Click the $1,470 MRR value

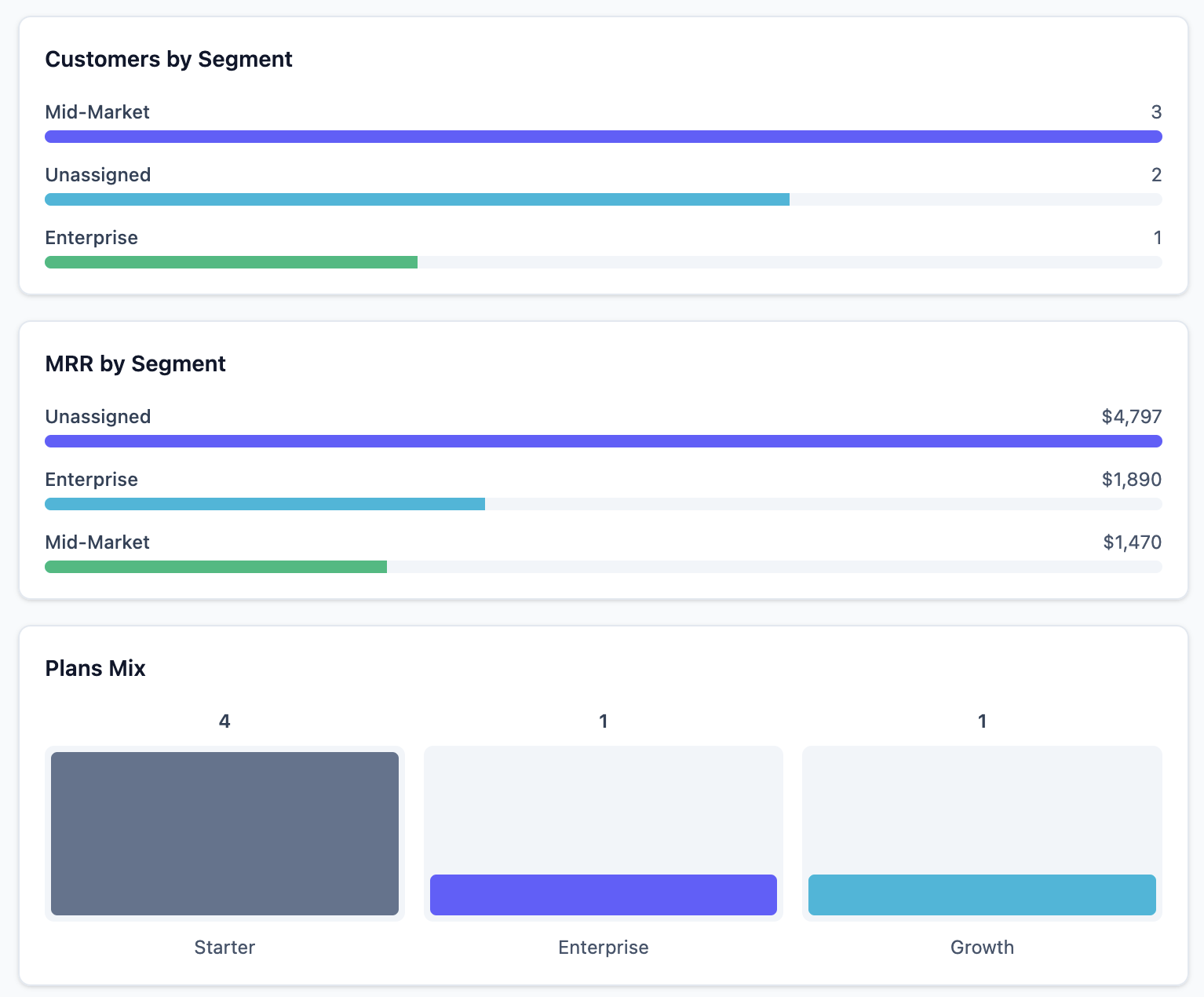coord(1133,542)
